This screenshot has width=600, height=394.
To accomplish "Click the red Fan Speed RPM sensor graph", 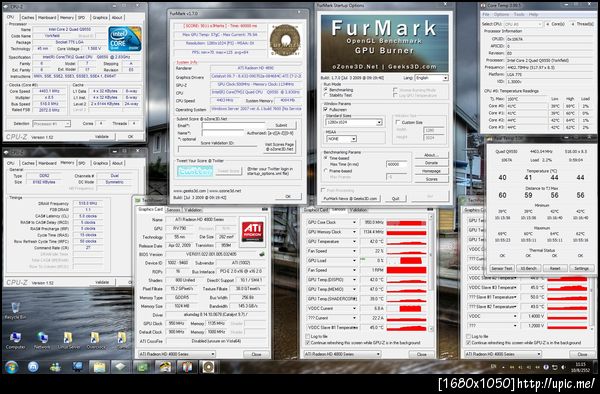I will pyautogui.click(x=406, y=270).
